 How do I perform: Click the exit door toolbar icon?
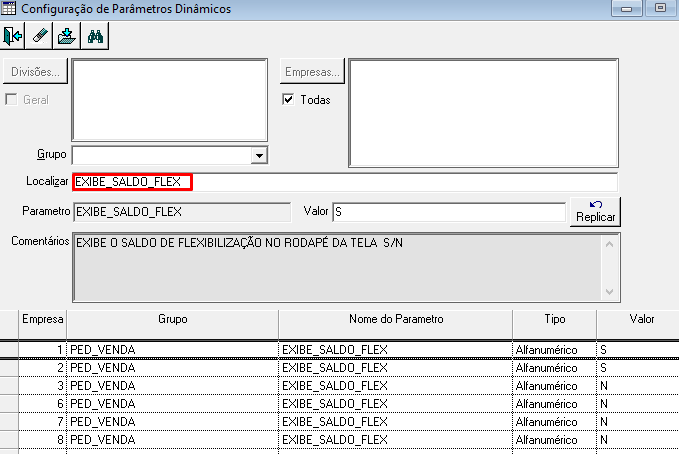click(x=13, y=36)
